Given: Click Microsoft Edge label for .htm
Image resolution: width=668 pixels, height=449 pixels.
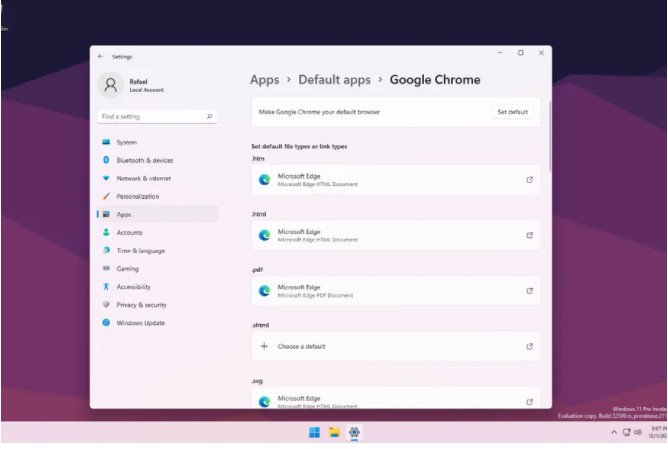Looking at the screenshot, I should click(x=299, y=176).
